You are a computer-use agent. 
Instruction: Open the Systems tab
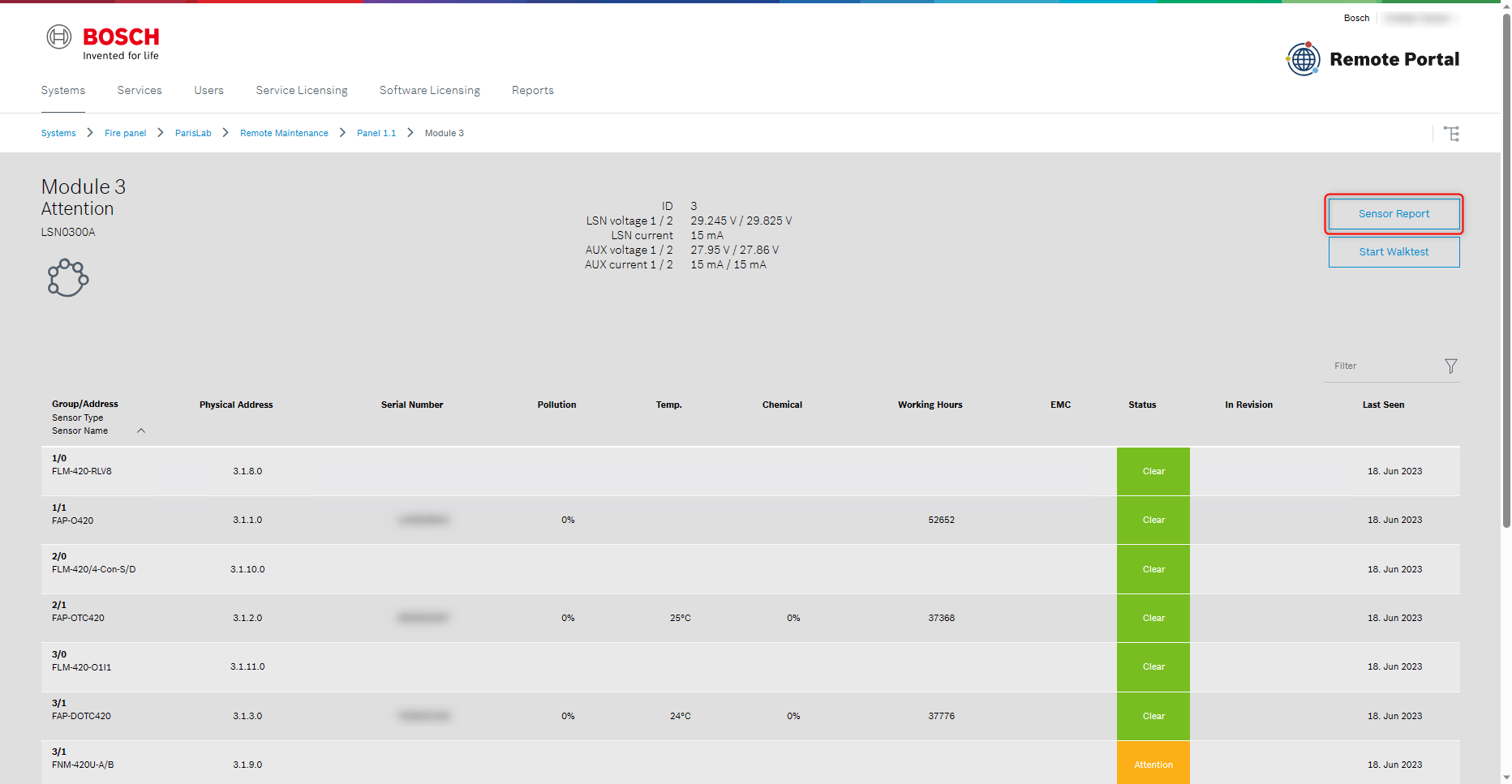tap(62, 91)
